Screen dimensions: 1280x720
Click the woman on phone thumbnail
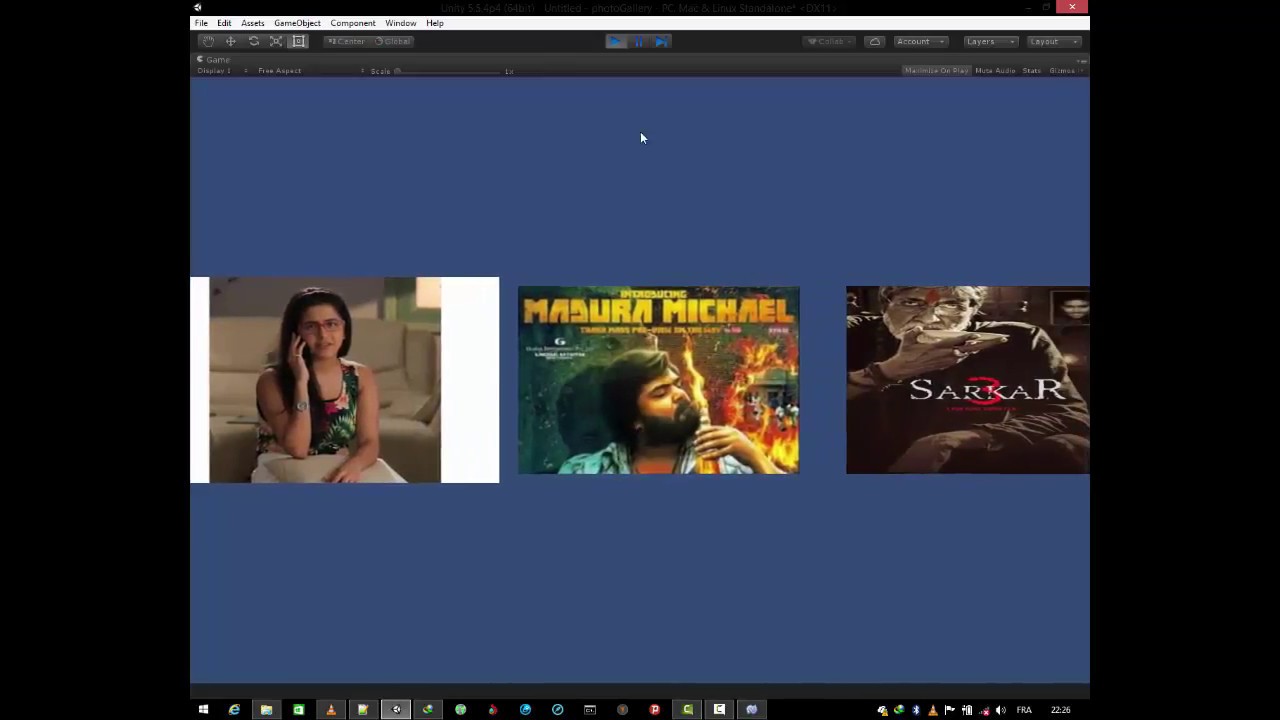click(344, 380)
